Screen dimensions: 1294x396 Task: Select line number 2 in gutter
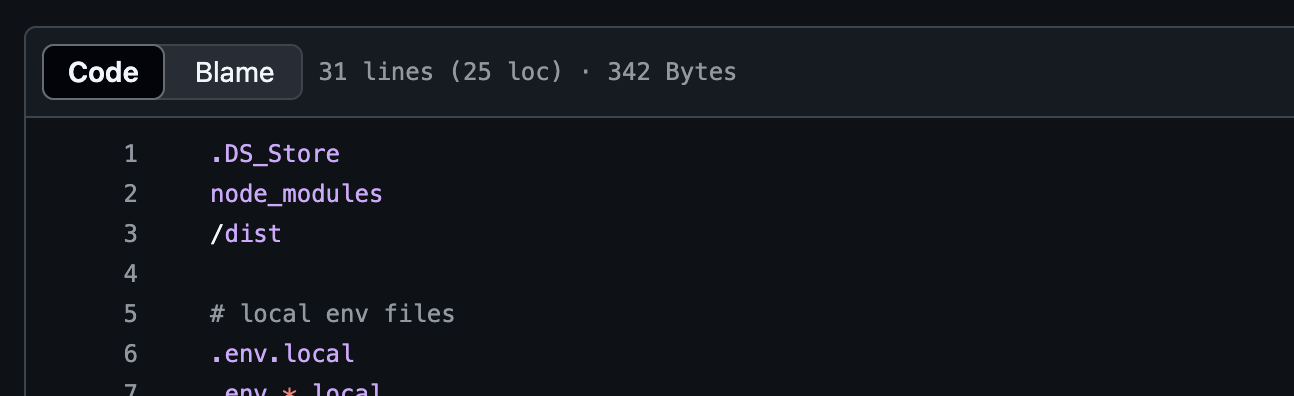[130, 194]
